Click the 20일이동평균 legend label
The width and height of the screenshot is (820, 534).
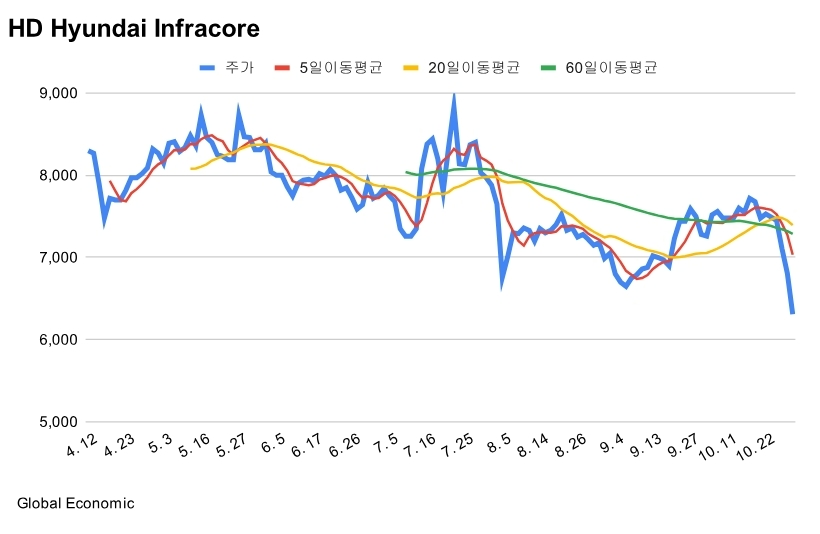[474, 67]
